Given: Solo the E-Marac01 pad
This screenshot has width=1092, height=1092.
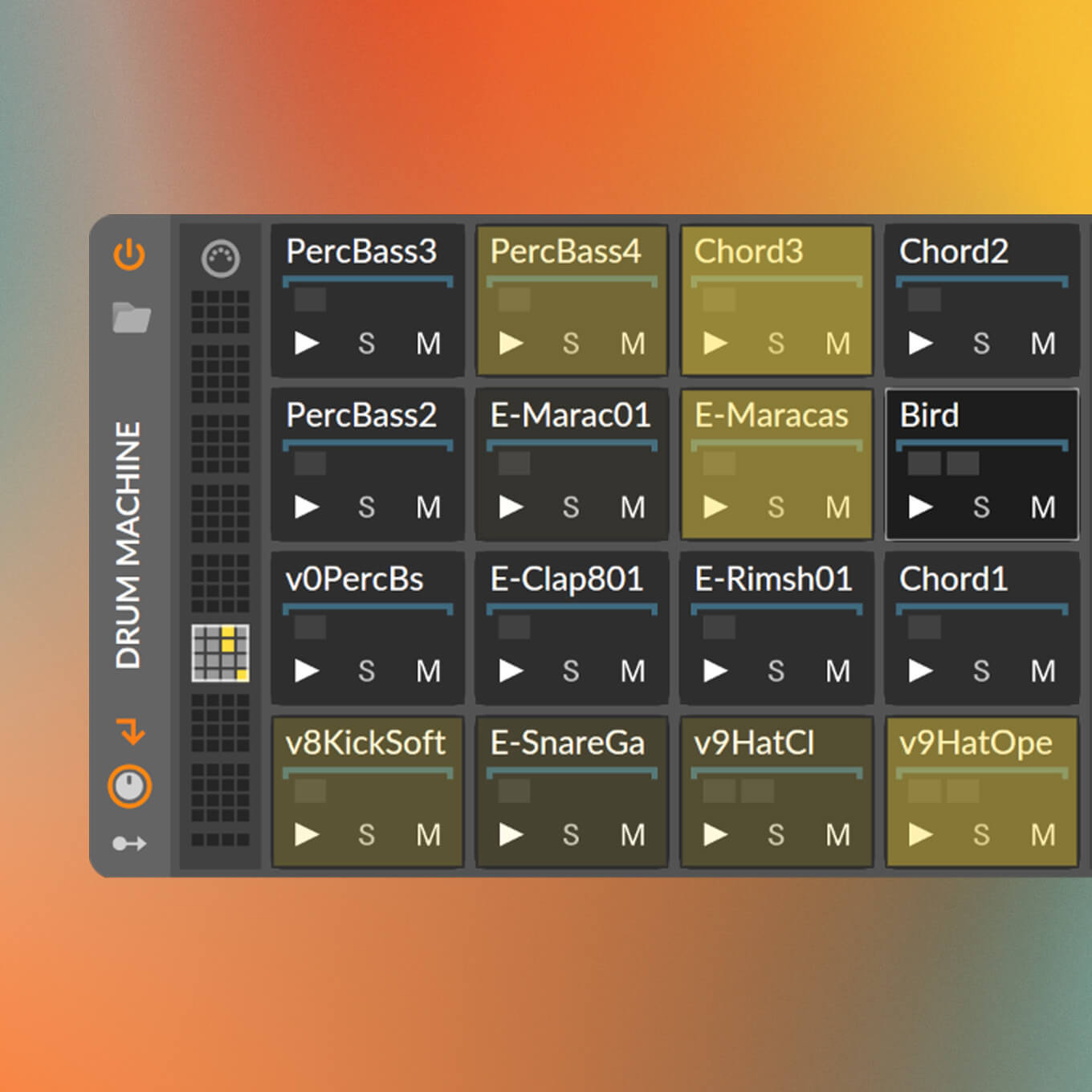Looking at the screenshot, I should (x=571, y=507).
